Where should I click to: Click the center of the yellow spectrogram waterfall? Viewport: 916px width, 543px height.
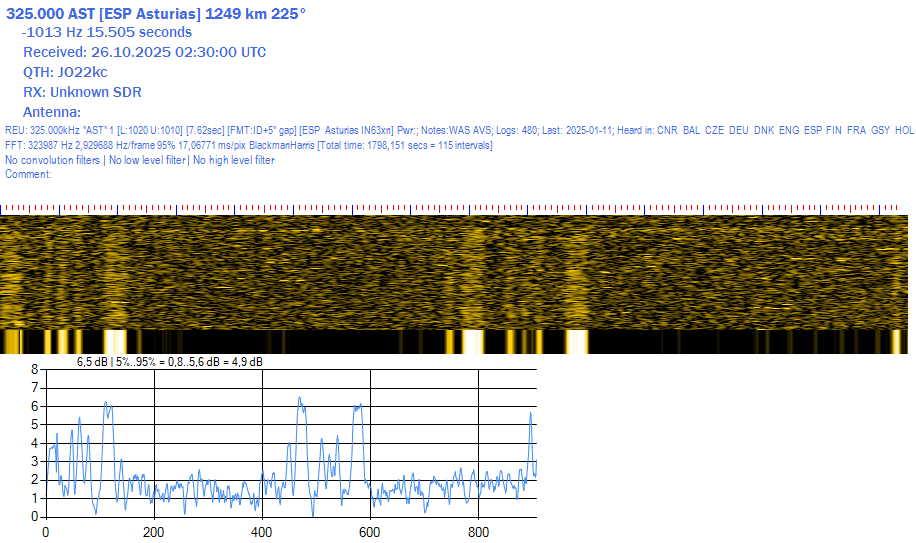tap(456, 272)
